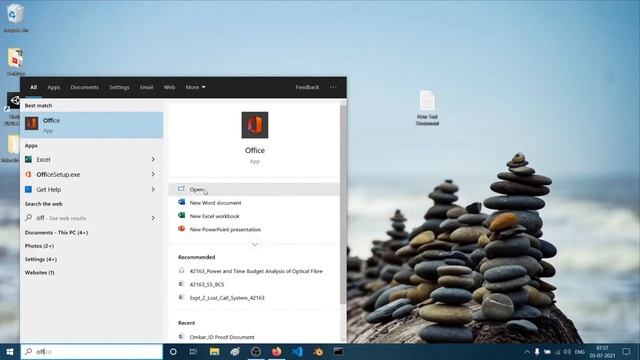The height and width of the screenshot is (360, 640).
Task: Expand Photos (2+) group
Action: (39, 246)
